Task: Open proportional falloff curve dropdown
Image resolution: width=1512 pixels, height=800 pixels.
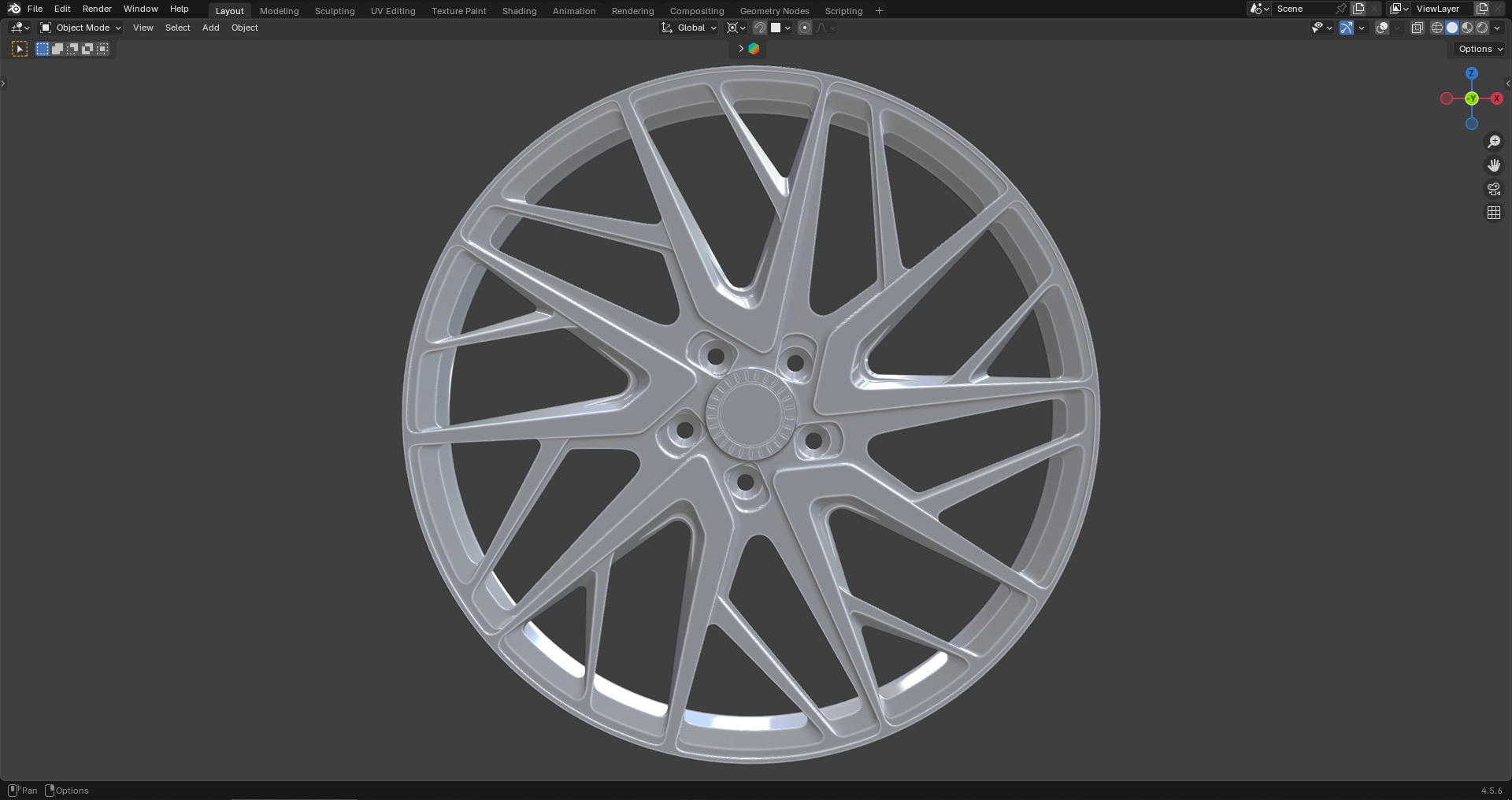Action: point(825,28)
